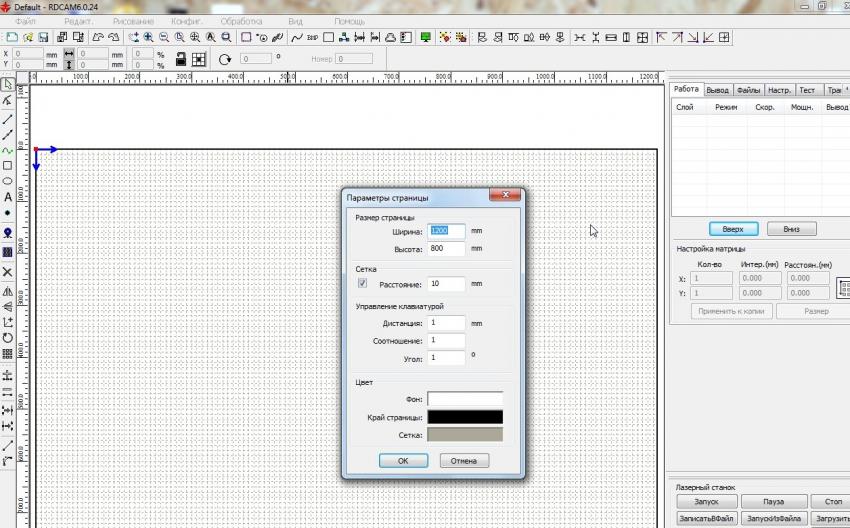Click the Запуск button in laser panel

pos(706,501)
